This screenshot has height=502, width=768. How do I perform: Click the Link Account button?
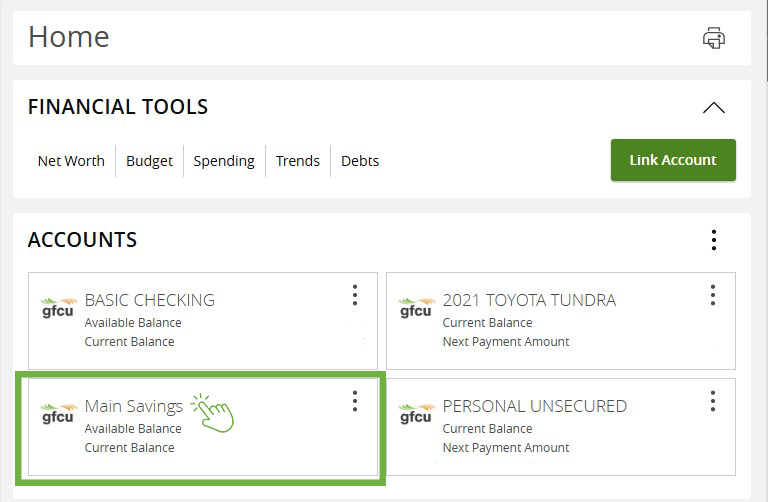[x=673, y=160]
